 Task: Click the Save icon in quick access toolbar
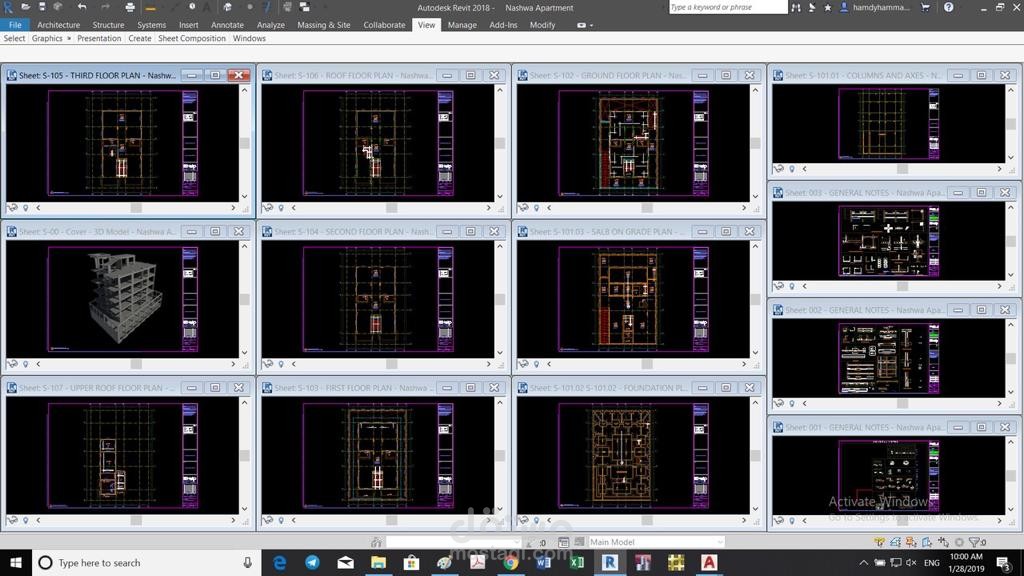tap(42, 7)
